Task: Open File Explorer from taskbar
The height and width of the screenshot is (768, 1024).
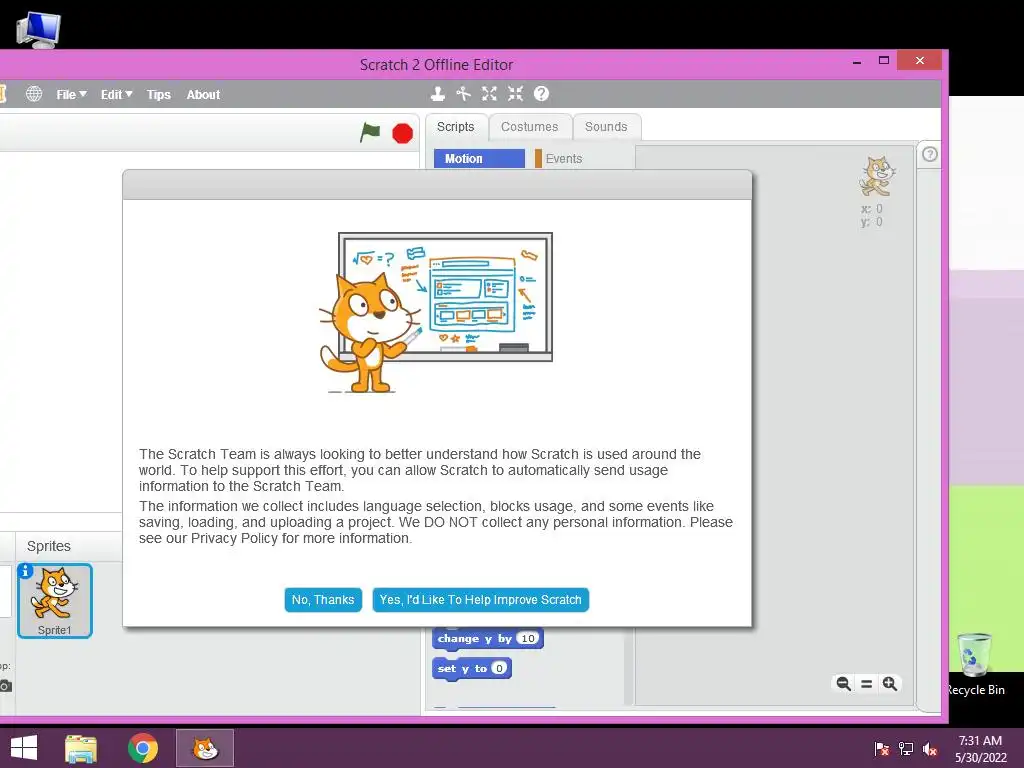Action: pyautogui.click(x=81, y=748)
